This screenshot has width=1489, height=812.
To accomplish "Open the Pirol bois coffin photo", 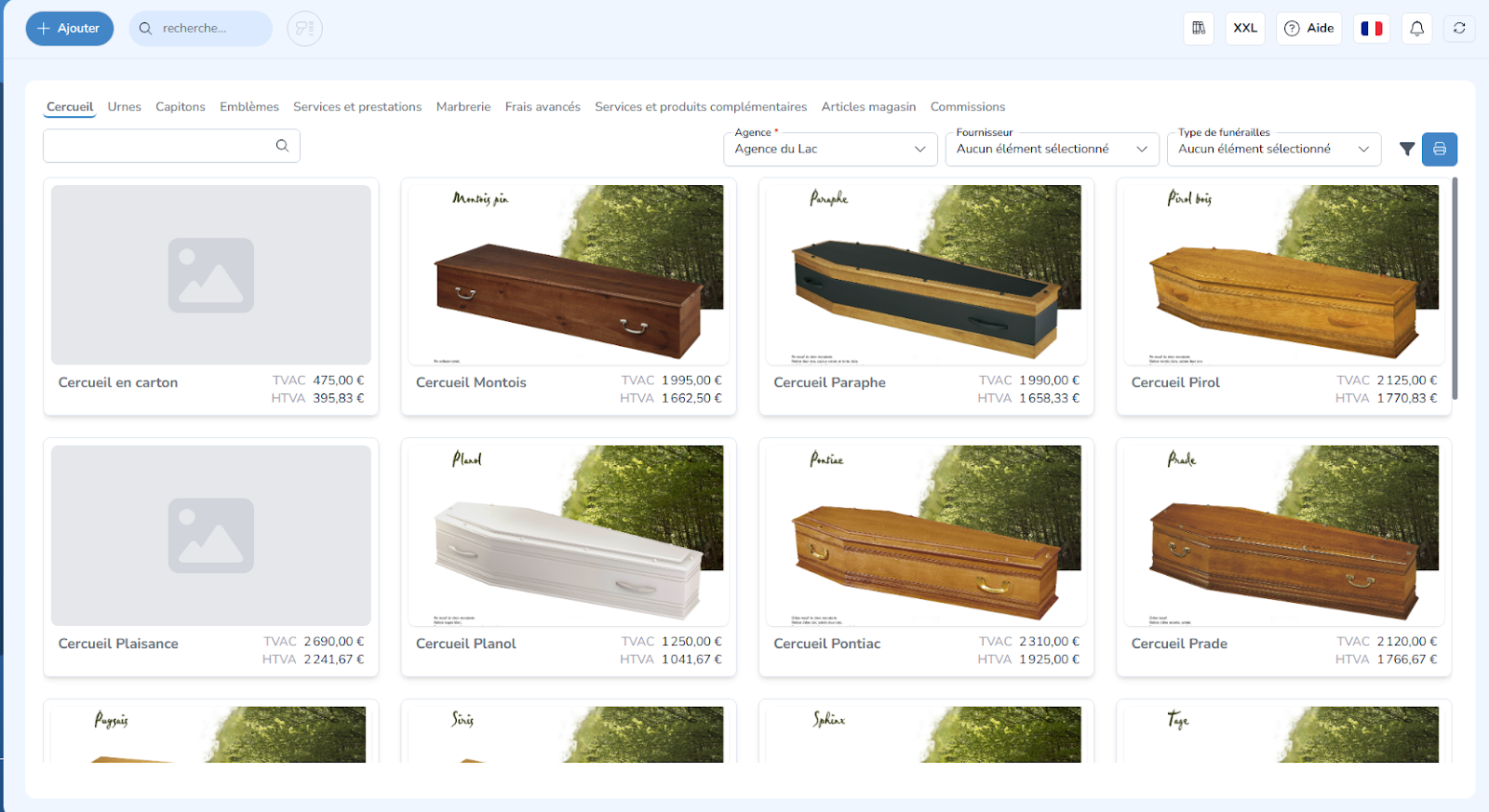I will click(x=1284, y=274).
